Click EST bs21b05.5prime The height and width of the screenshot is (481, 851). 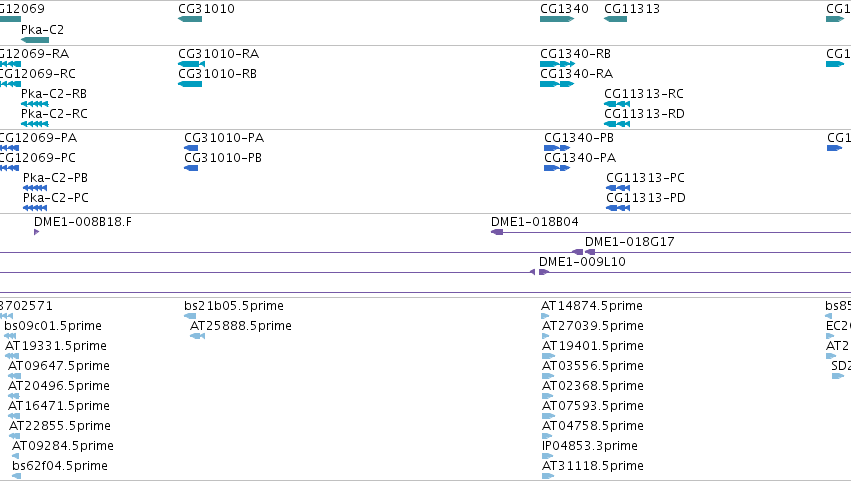(234, 306)
